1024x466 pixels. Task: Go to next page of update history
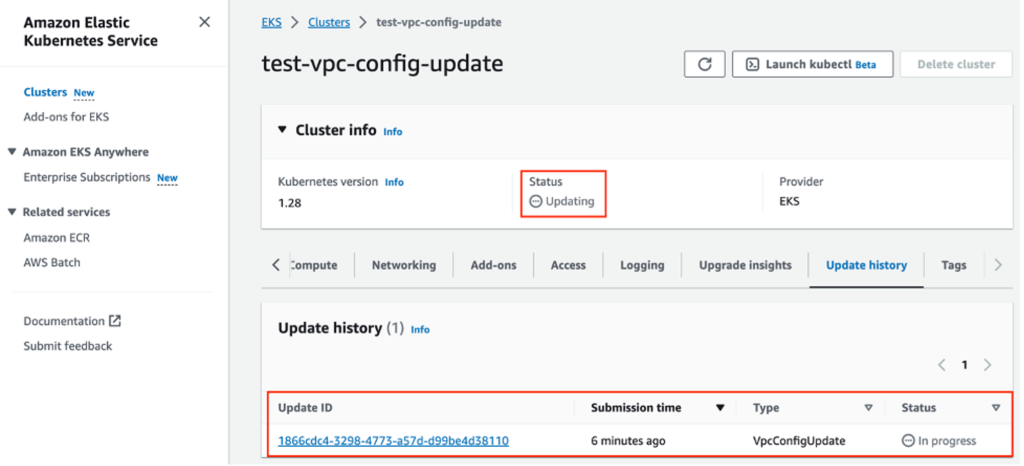click(987, 365)
